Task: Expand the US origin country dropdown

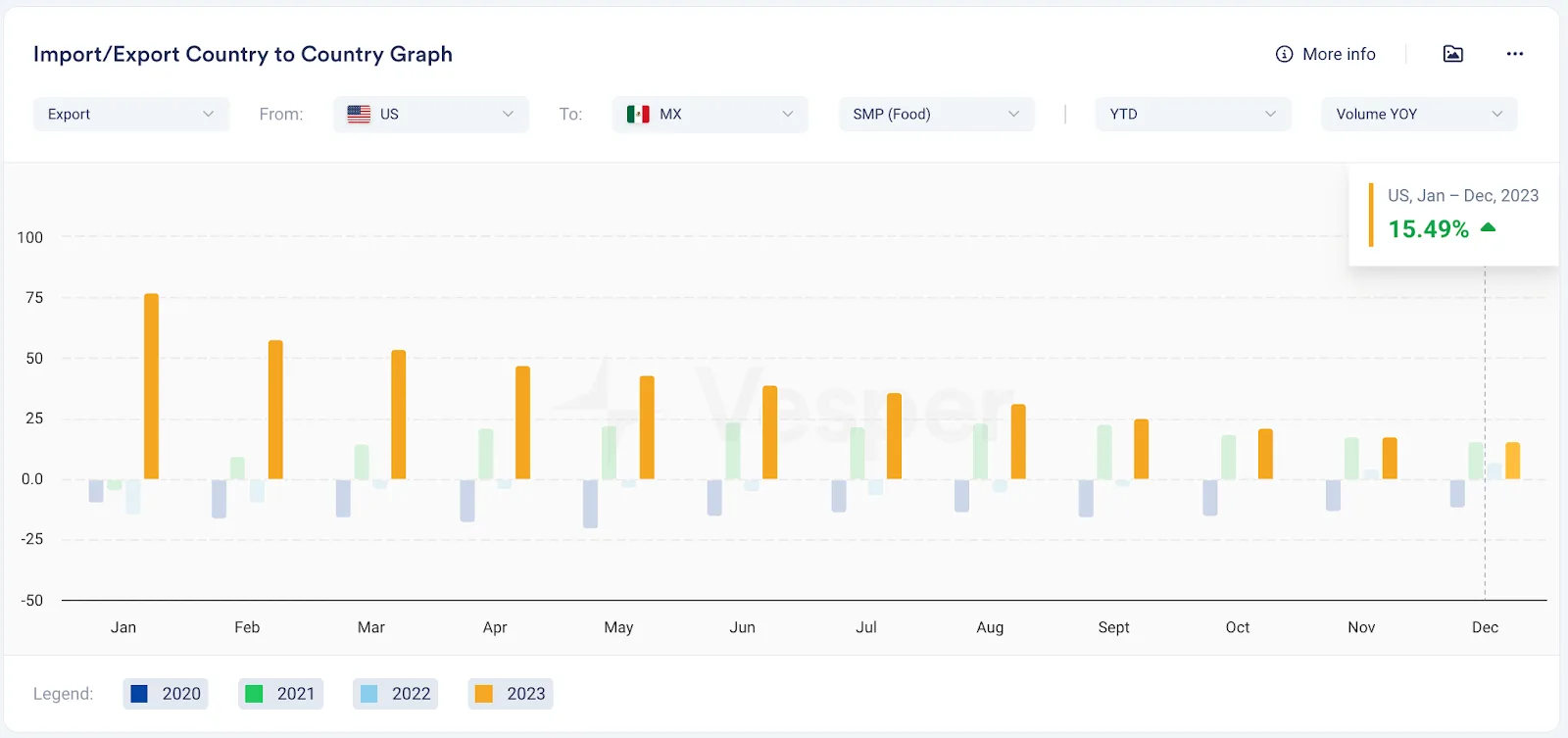Action: tap(431, 114)
